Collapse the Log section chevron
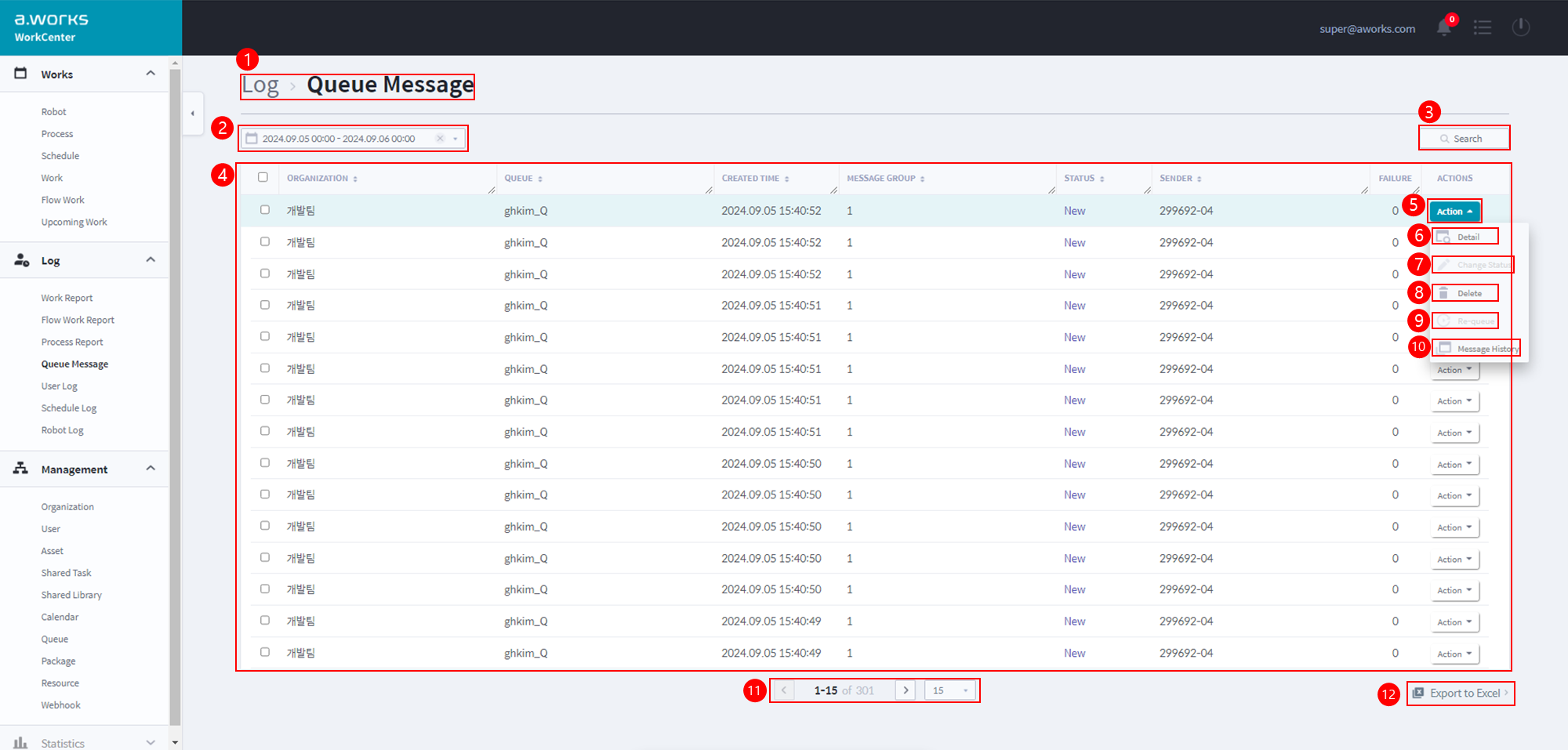This screenshot has width=1568, height=750. pos(151,259)
